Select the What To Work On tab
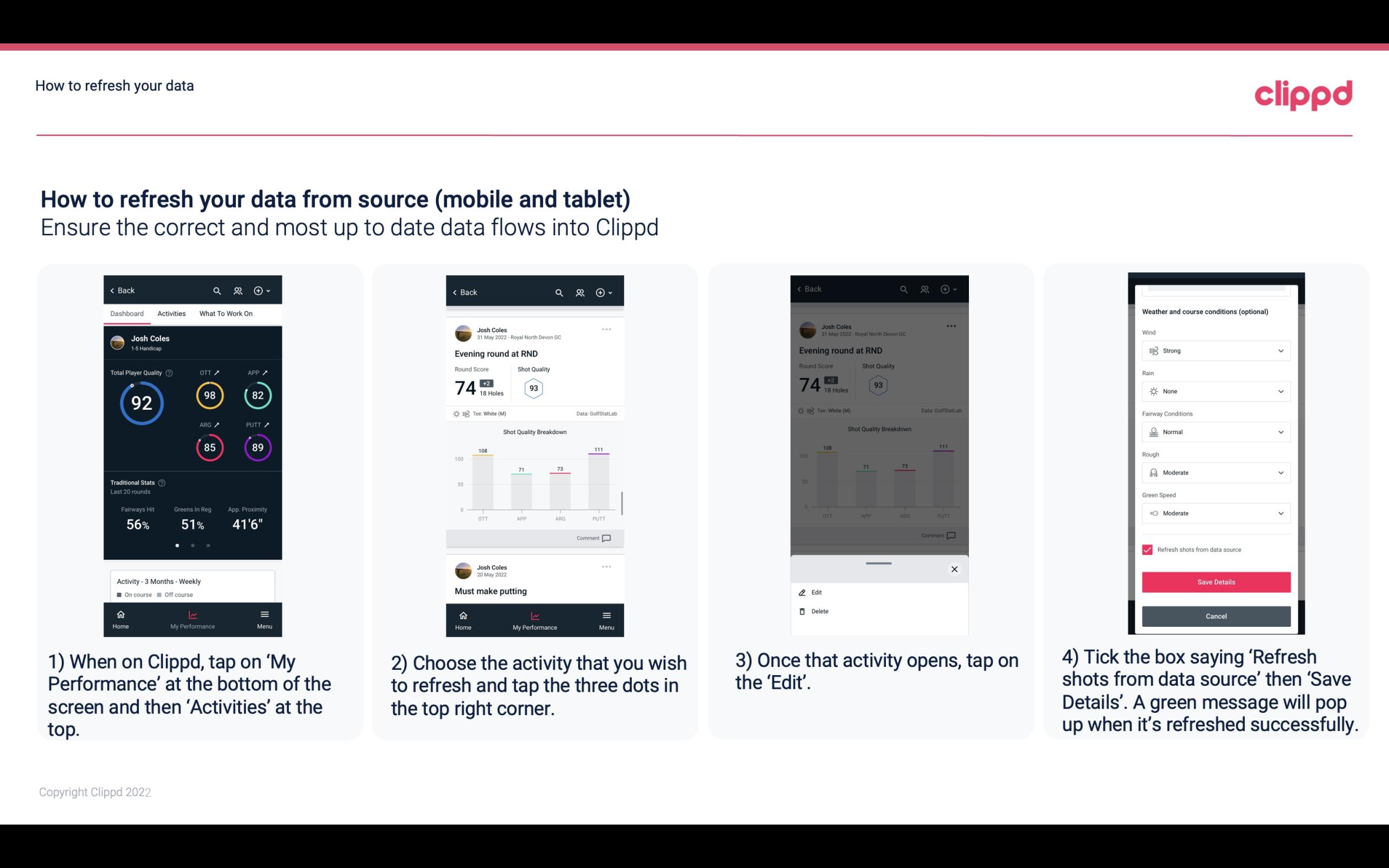This screenshot has width=1389, height=868. (x=225, y=313)
